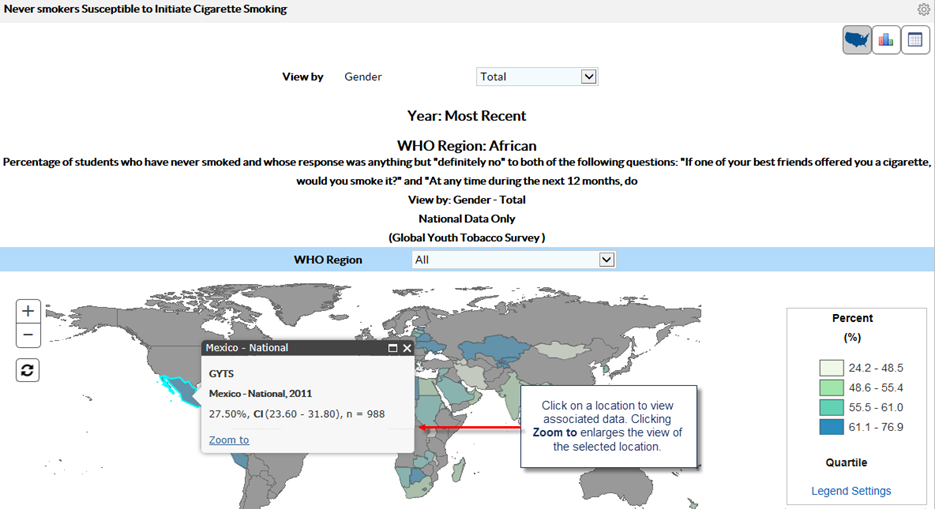Select the 24.2 - 48.5 legend swatch
The width and height of the screenshot is (935, 509).
(832, 368)
